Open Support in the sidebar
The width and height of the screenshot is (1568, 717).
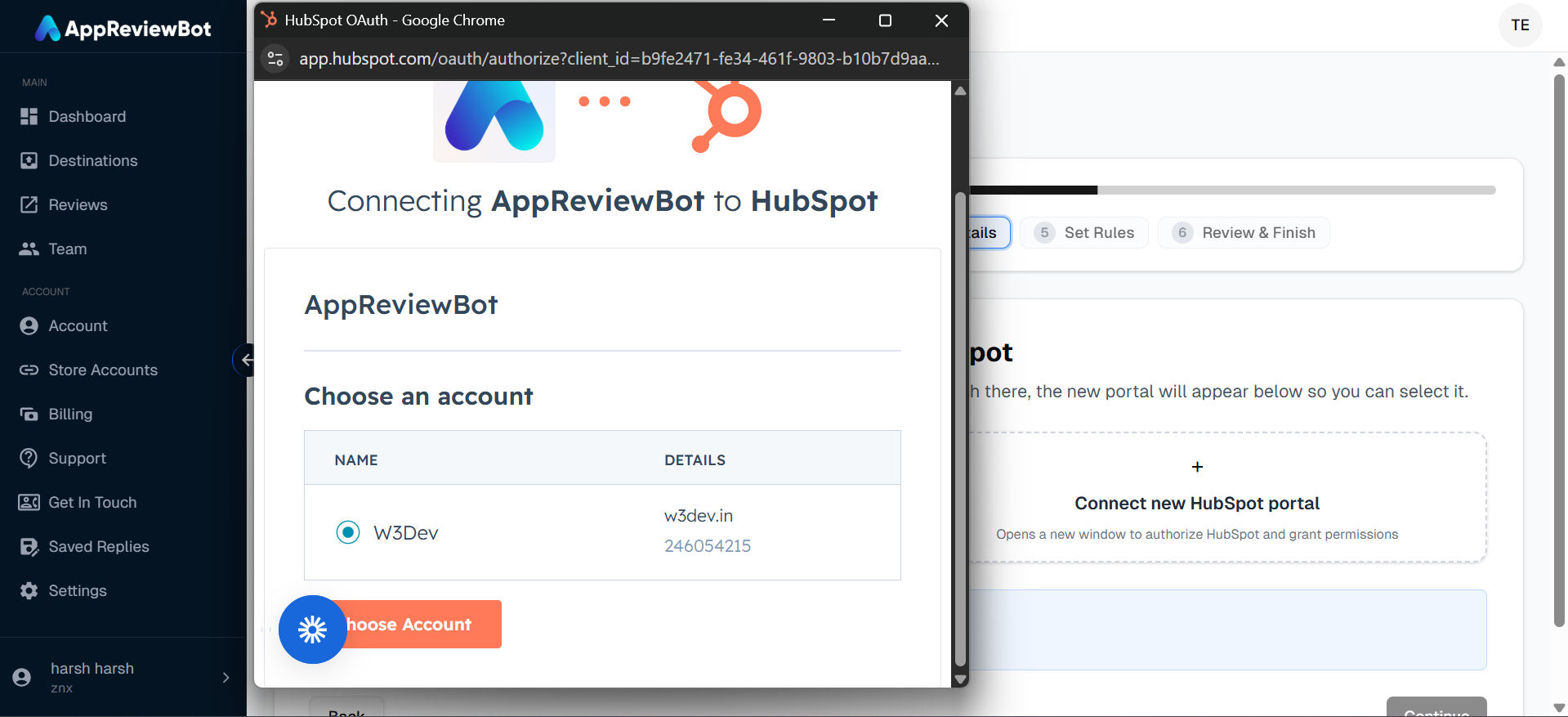pos(78,459)
